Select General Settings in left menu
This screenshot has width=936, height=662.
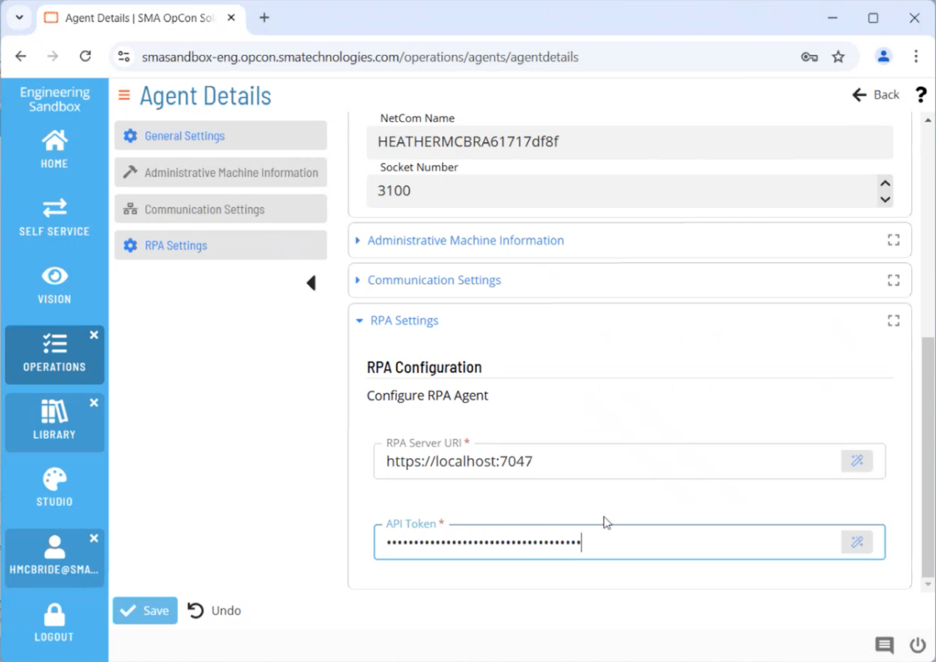click(x=221, y=136)
